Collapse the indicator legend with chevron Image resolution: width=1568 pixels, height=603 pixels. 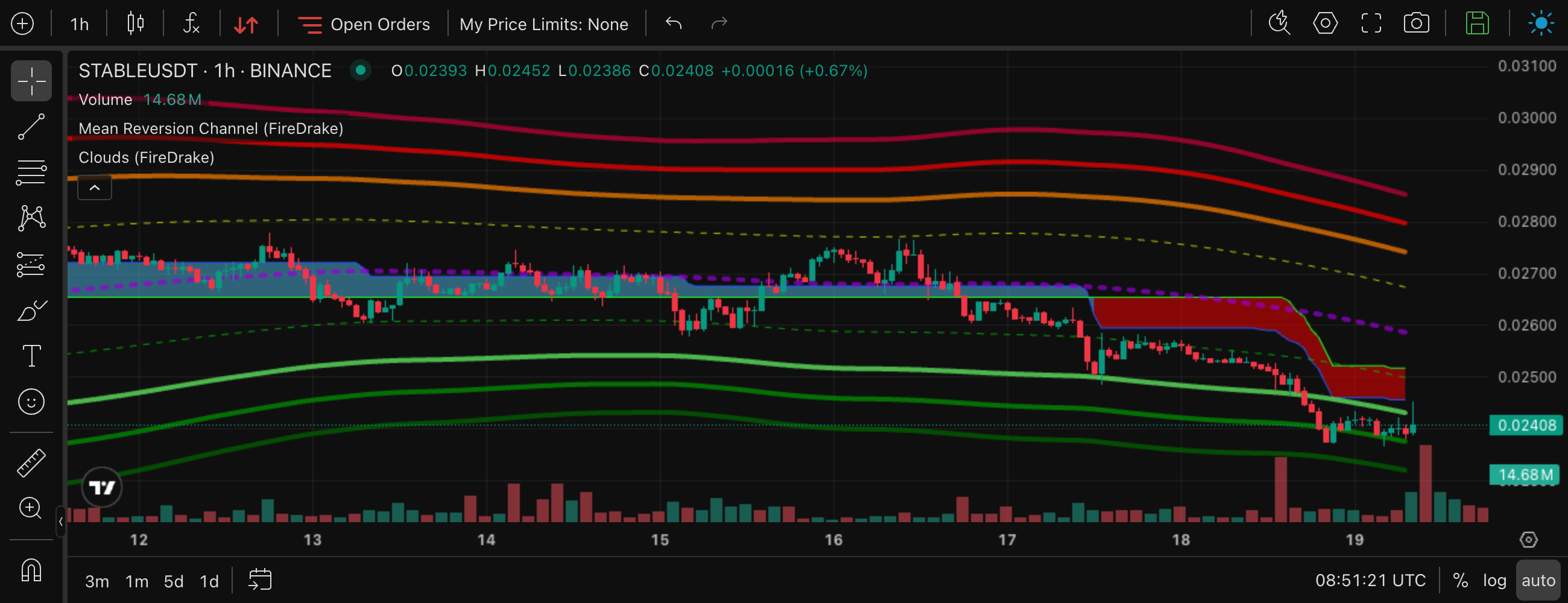tap(94, 188)
